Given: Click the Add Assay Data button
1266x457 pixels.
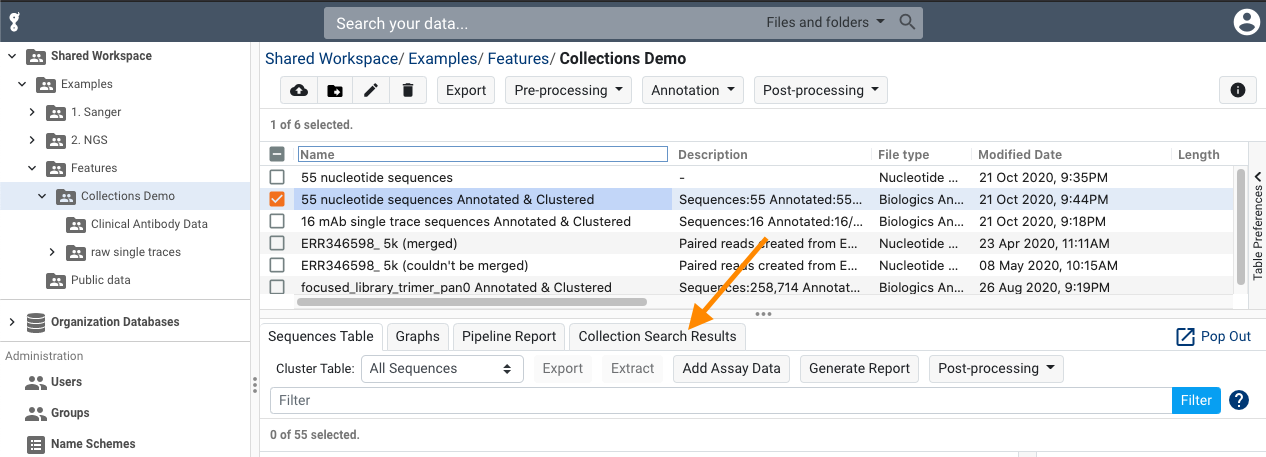Looking at the screenshot, I should [x=731, y=368].
